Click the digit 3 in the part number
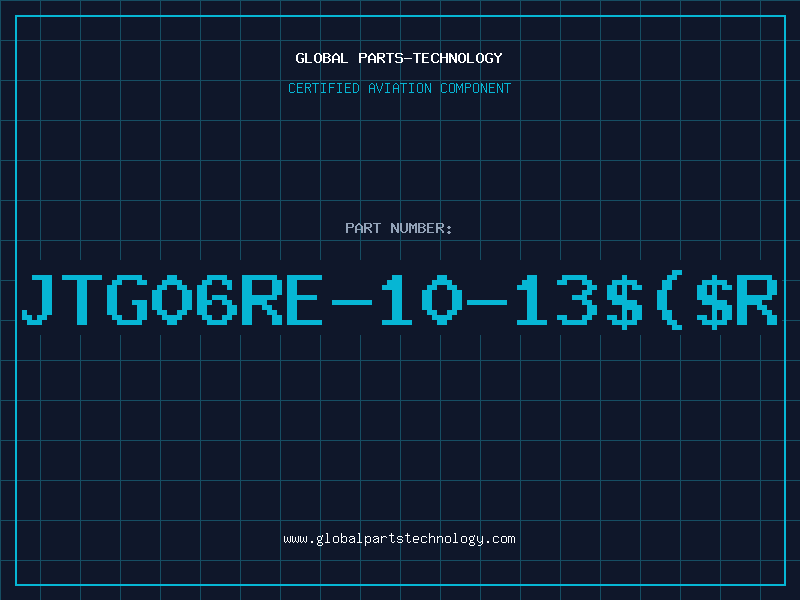This screenshot has height=600, width=800. (577, 300)
